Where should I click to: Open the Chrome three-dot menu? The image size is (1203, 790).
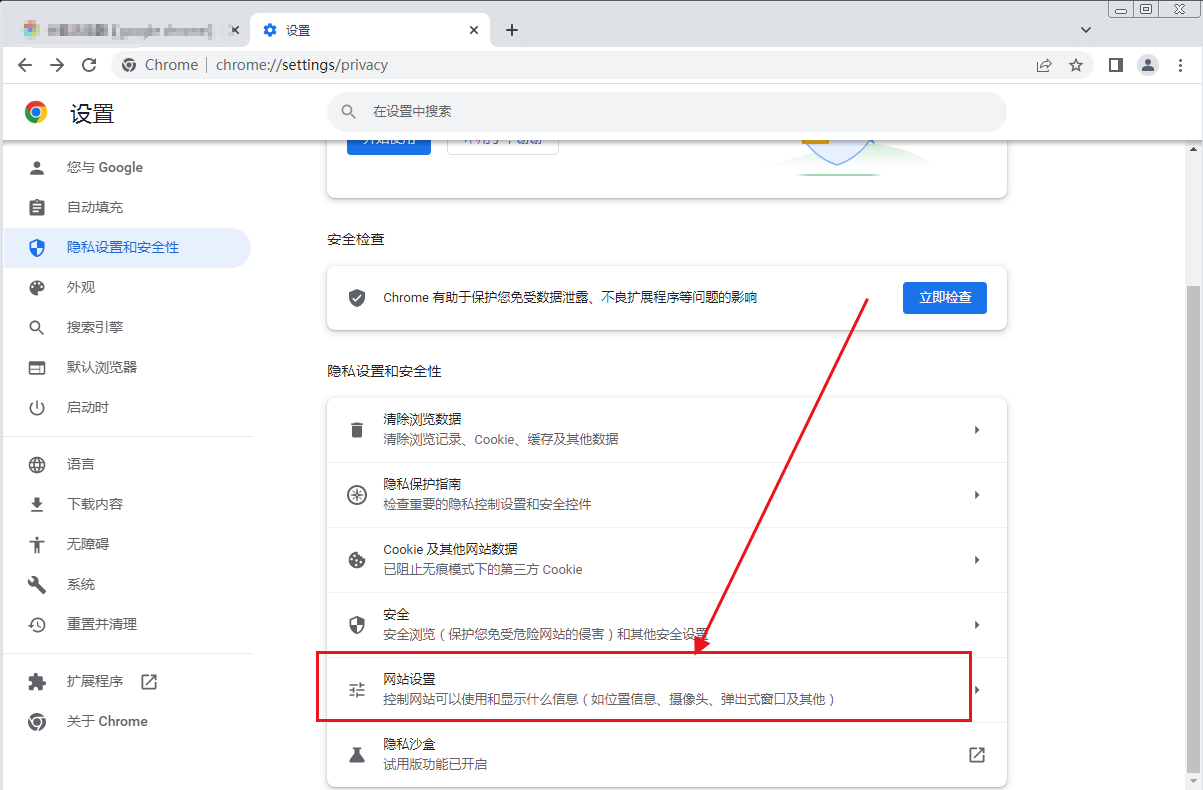click(1180, 65)
